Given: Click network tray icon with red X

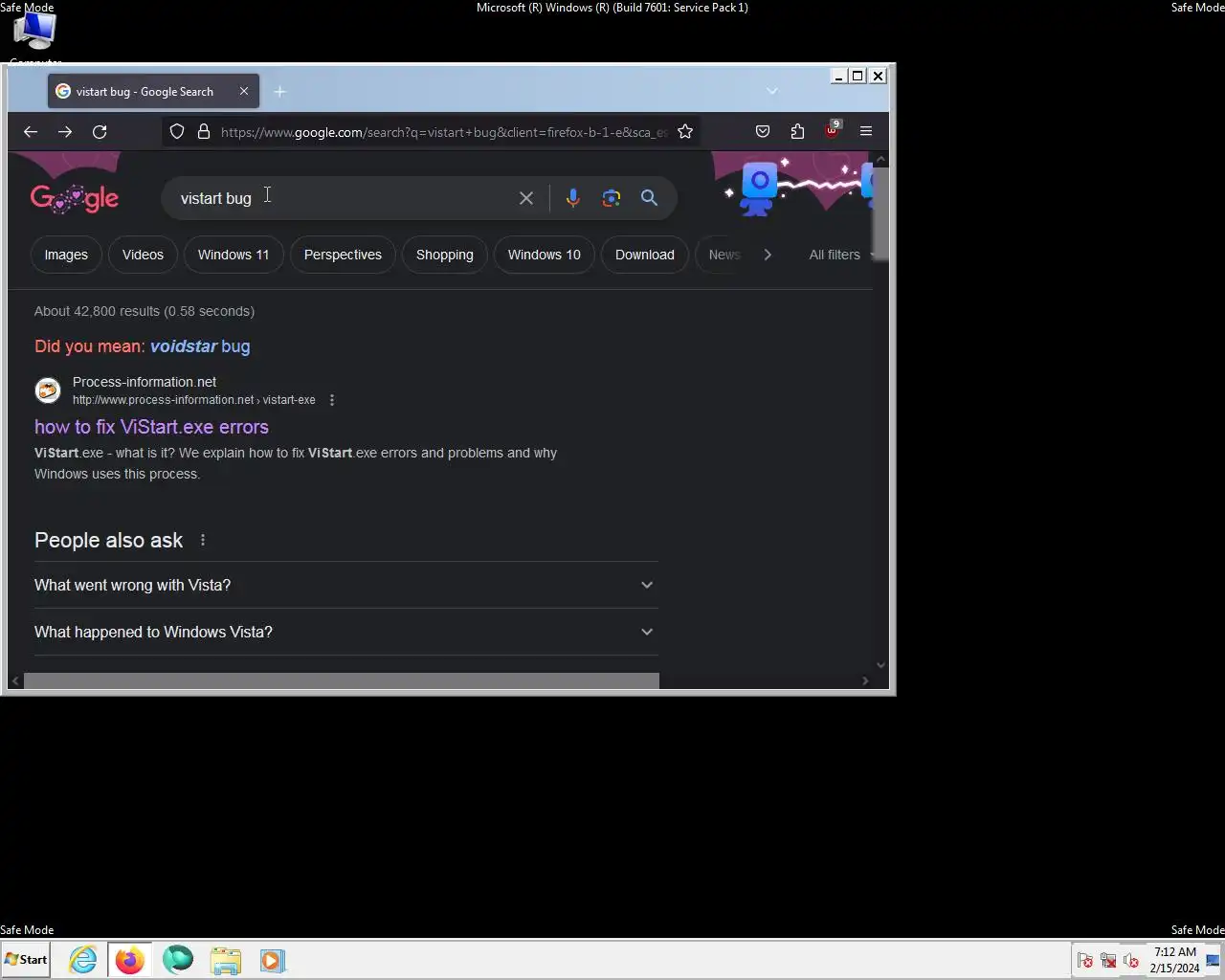Looking at the screenshot, I should coord(1108,960).
